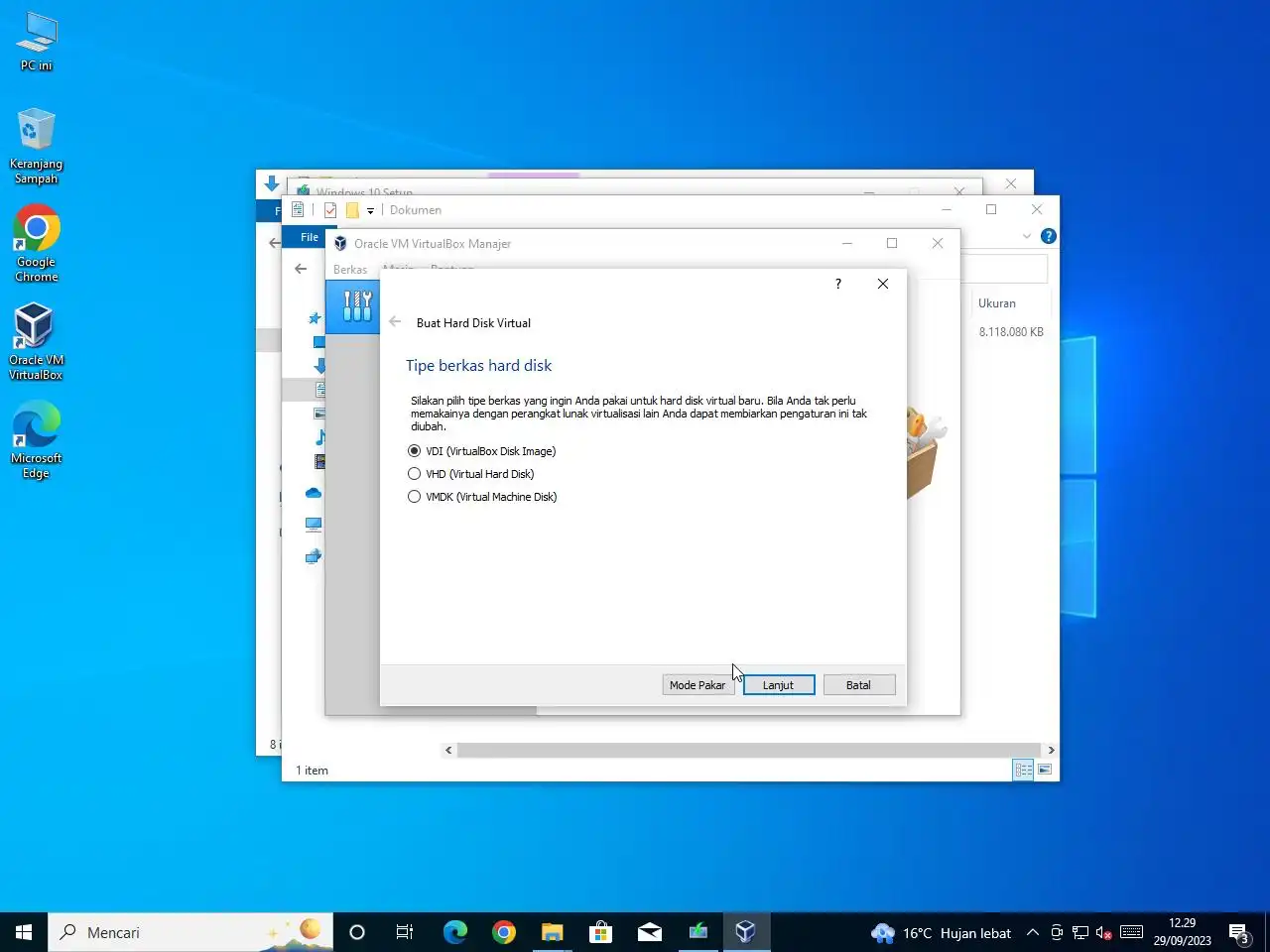Select This PC monitor icon in Explorer sidebar
The width and height of the screenshot is (1270, 952).
[314, 525]
